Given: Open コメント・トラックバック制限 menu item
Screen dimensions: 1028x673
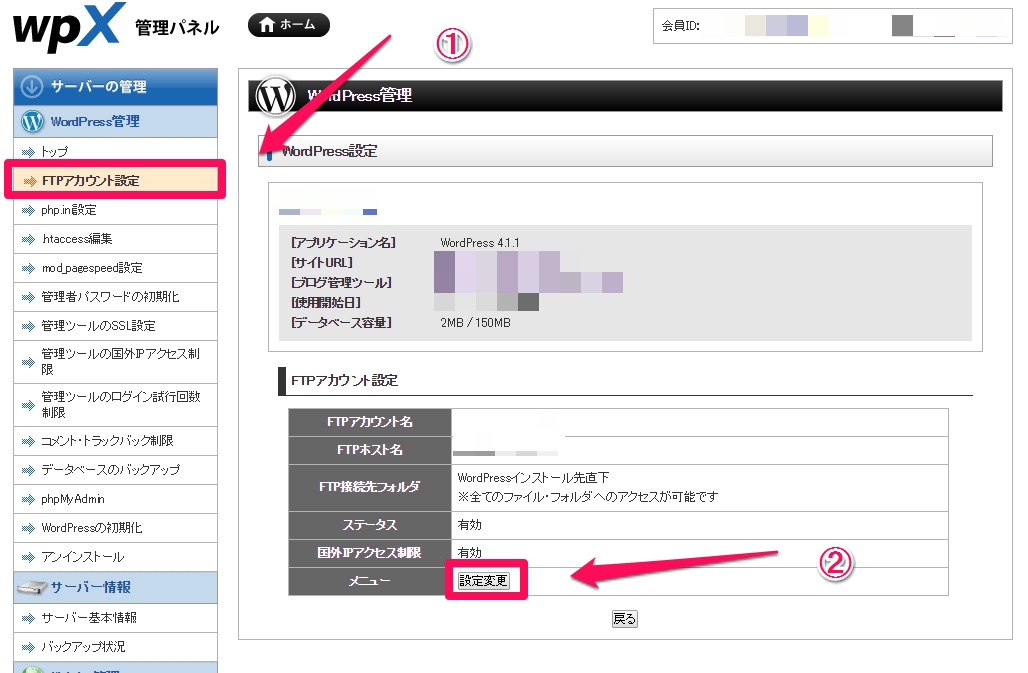Looking at the screenshot, I should click(x=115, y=441).
